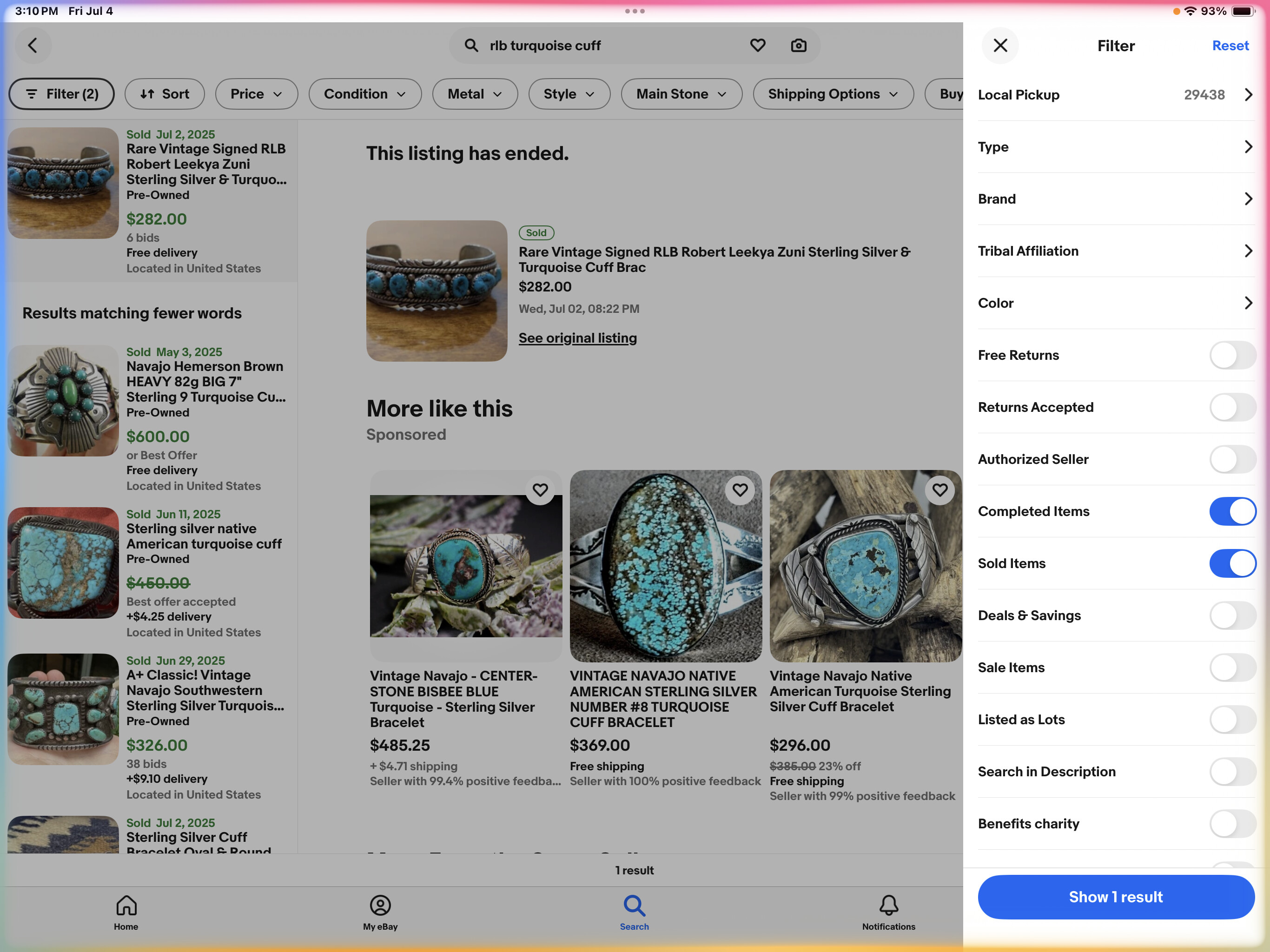Open camera image search icon

tap(799, 46)
